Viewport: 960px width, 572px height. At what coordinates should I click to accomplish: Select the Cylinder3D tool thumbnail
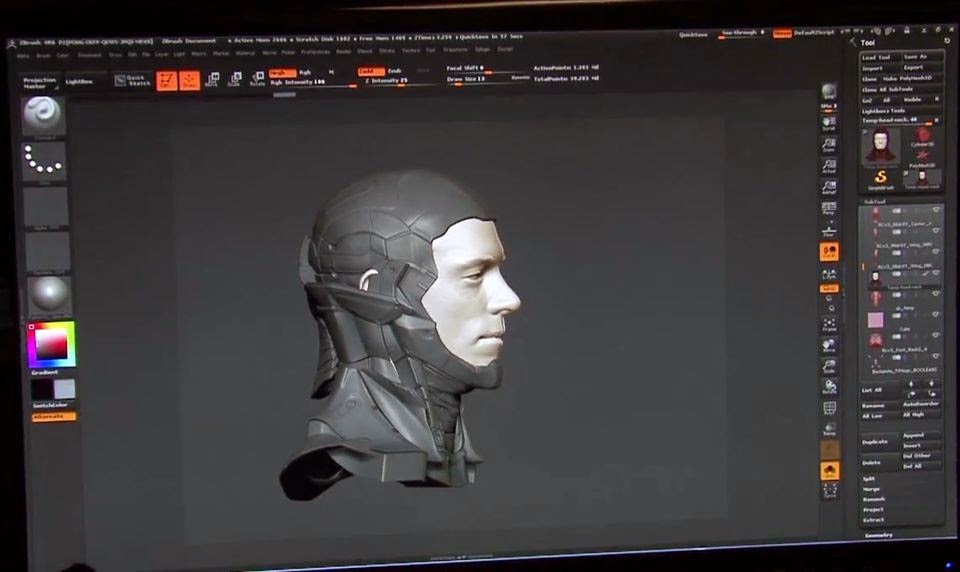pos(922,137)
